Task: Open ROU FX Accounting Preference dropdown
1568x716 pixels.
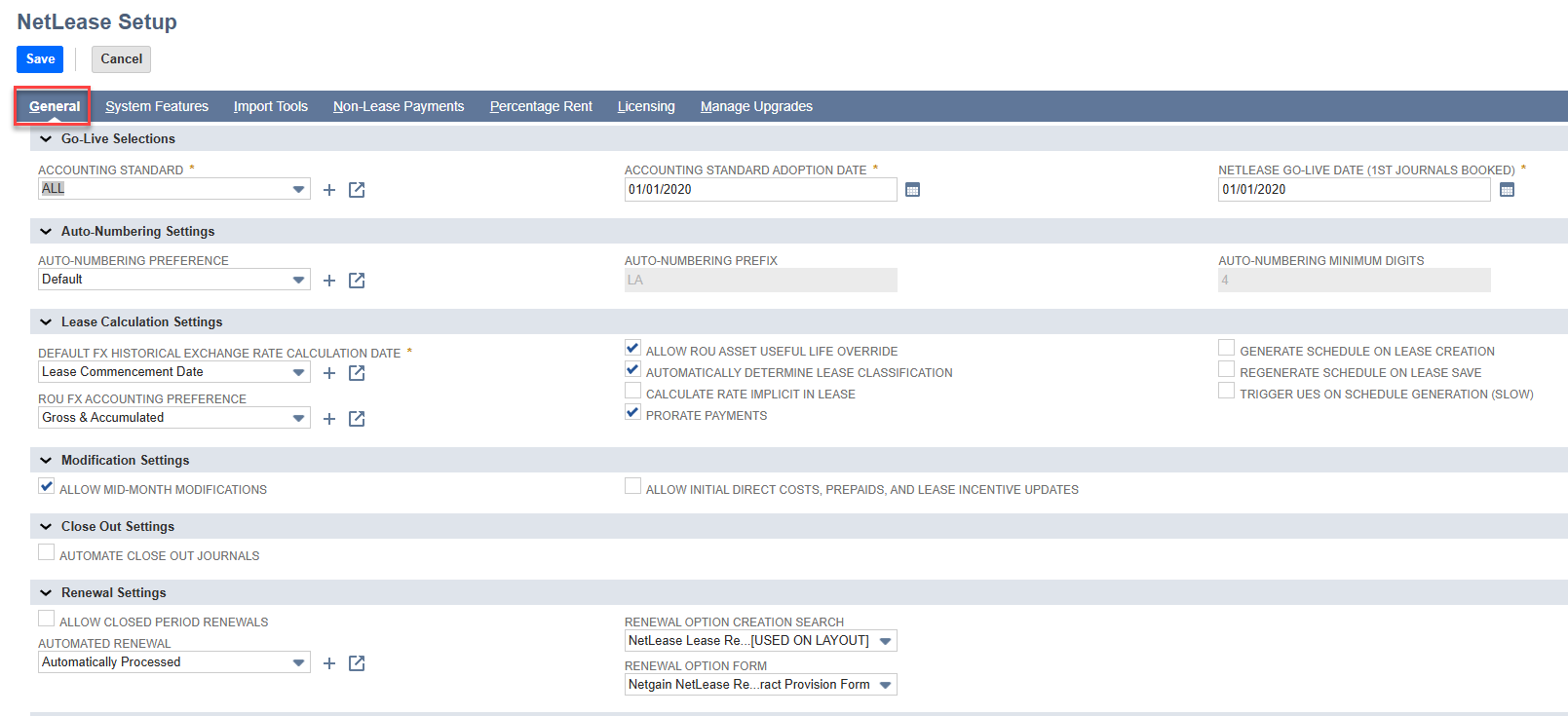Action: click(174, 418)
